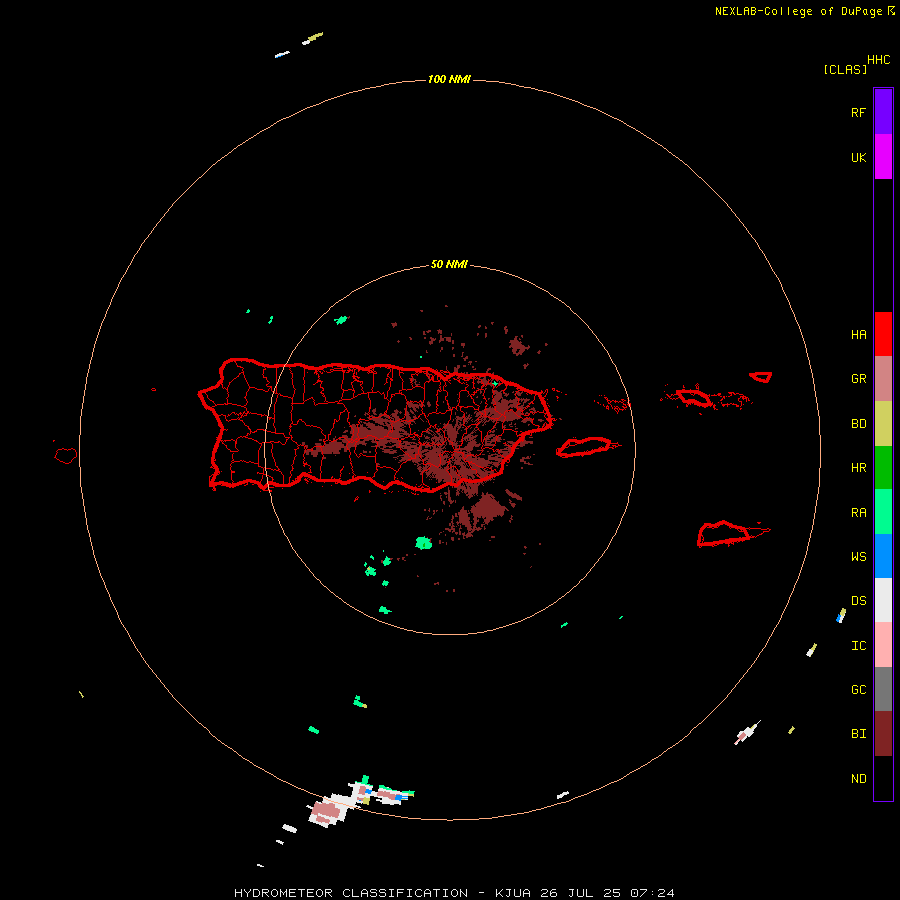Click the 'BI' legend label
Image resolution: width=900 pixels, height=900 pixels.
858,734
